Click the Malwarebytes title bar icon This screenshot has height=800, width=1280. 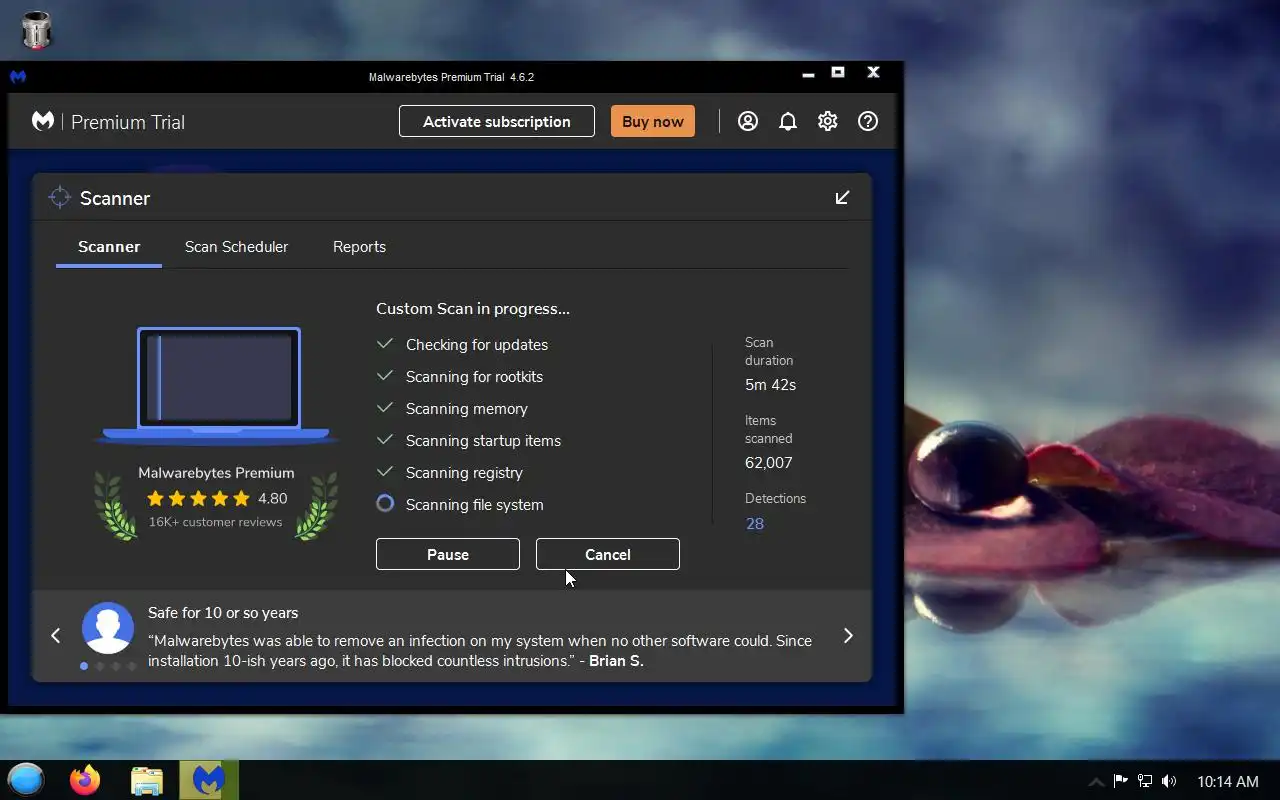click(x=18, y=76)
